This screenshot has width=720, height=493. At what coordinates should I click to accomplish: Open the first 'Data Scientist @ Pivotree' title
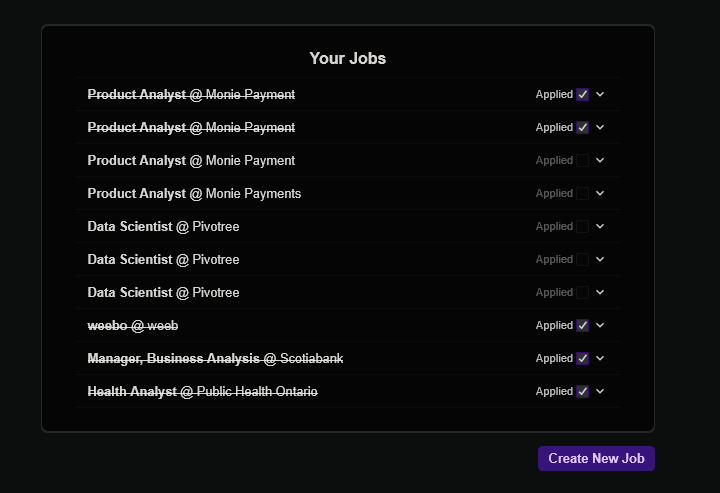click(x=163, y=227)
